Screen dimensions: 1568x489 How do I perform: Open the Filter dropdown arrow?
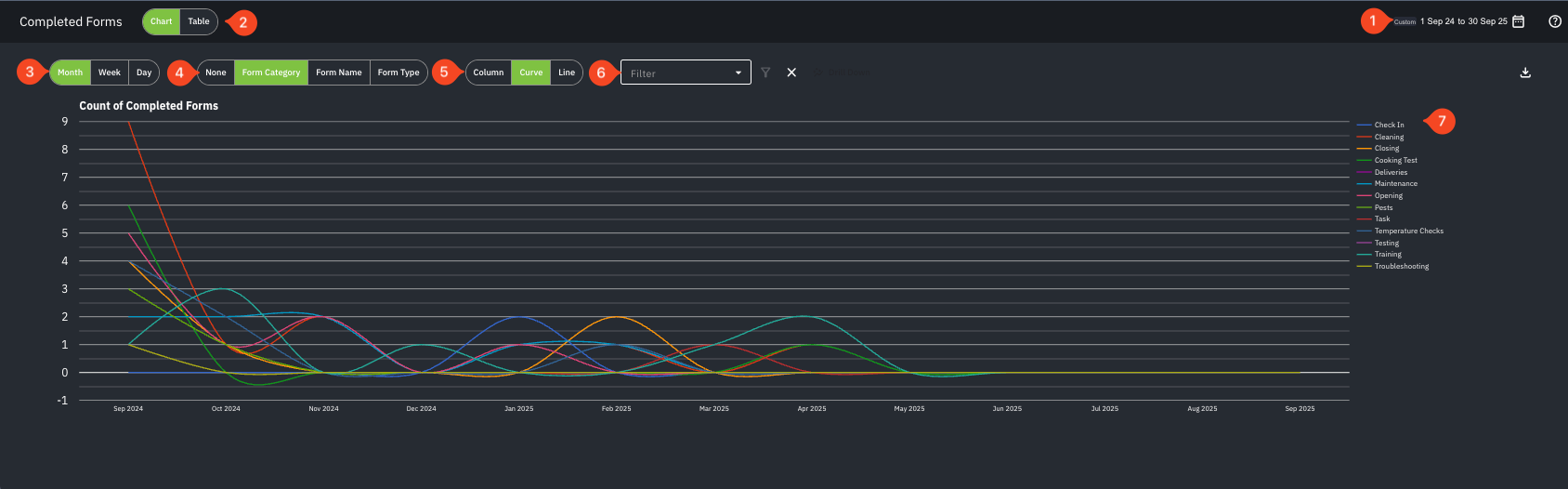(x=738, y=73)
